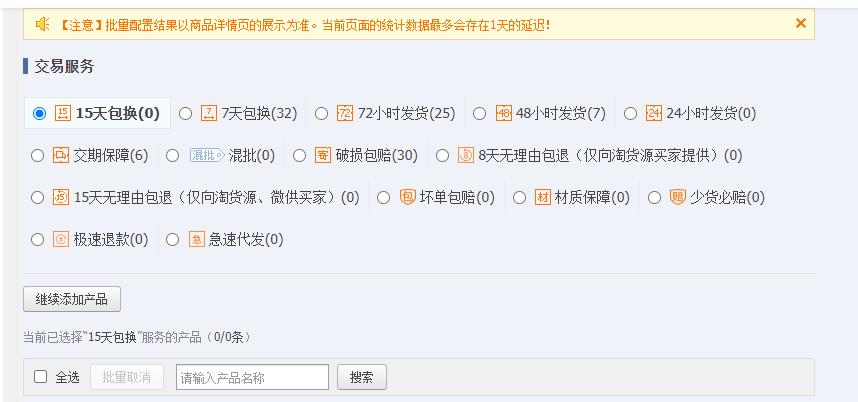
Task: Click the 混批 badge icon
Action: pos(206,155)
